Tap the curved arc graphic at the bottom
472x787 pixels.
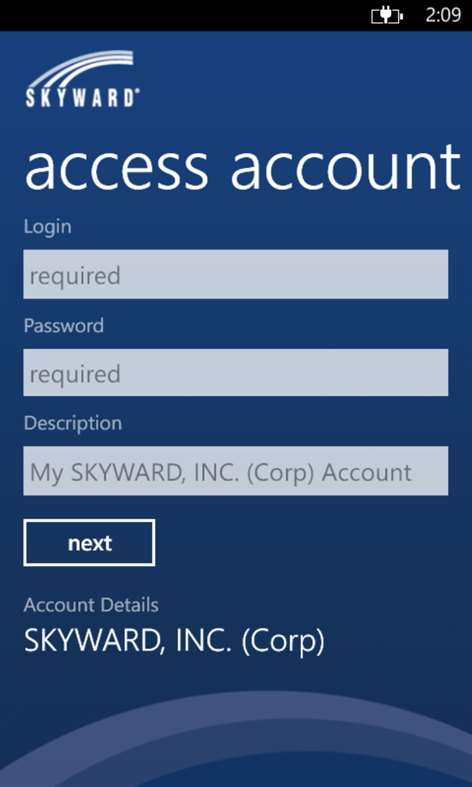point(236,738)
